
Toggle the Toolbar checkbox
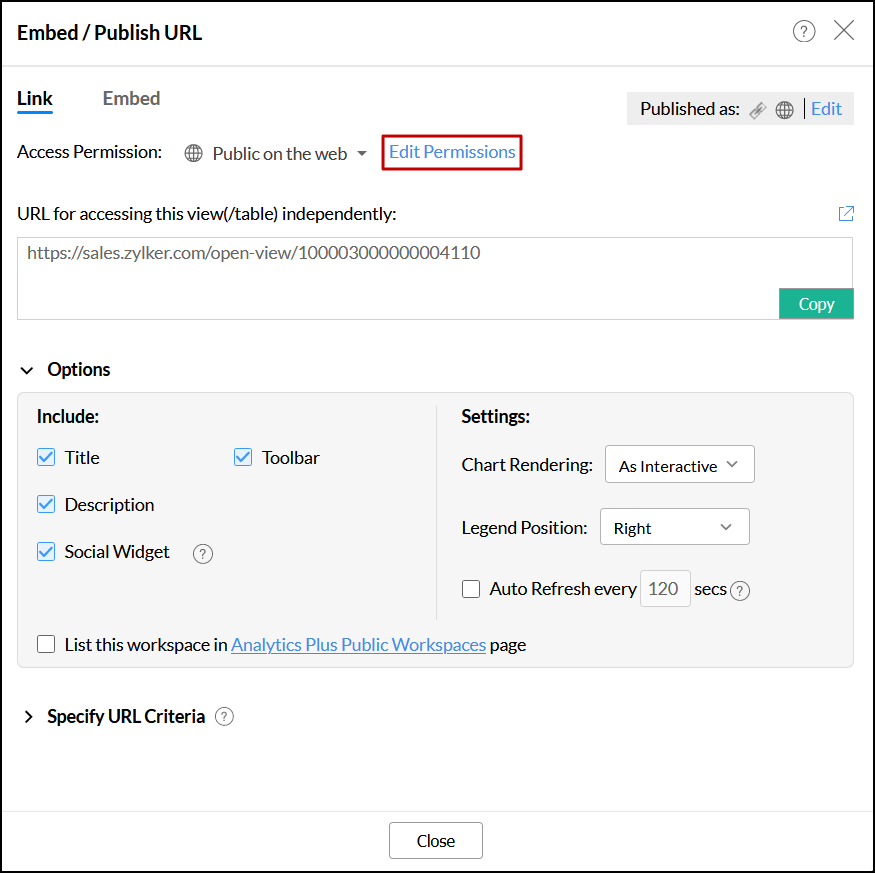243,457
